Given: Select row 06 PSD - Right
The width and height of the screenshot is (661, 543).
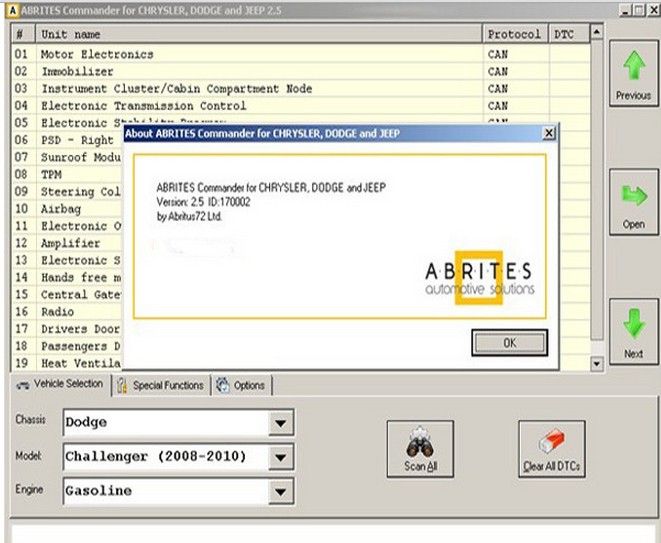Looking at the screenshot, I should pyautogui.click(x=67, y=140).
